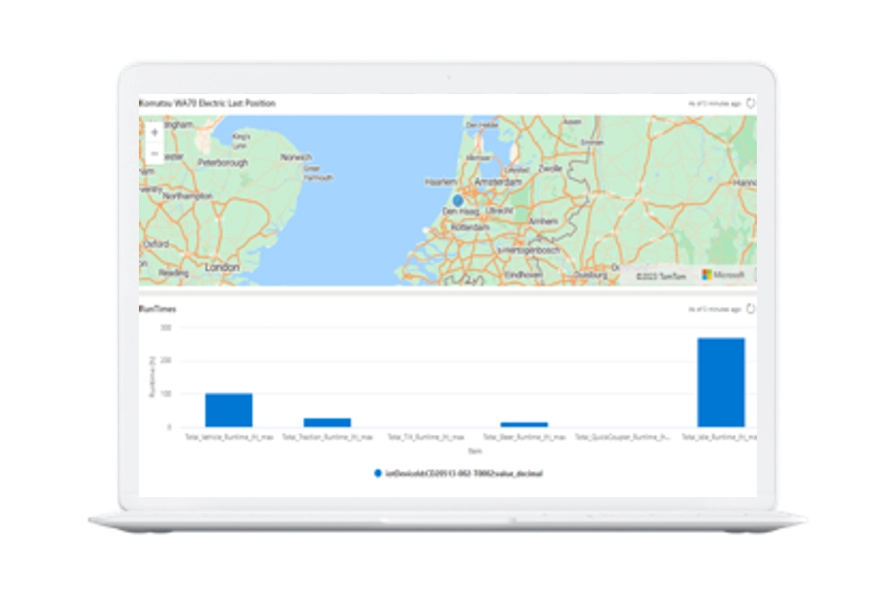This screenshot has height=596, width=896.
Task: Click the Total_Vehicle_Runtime axis label
Action: pos(229,437)
